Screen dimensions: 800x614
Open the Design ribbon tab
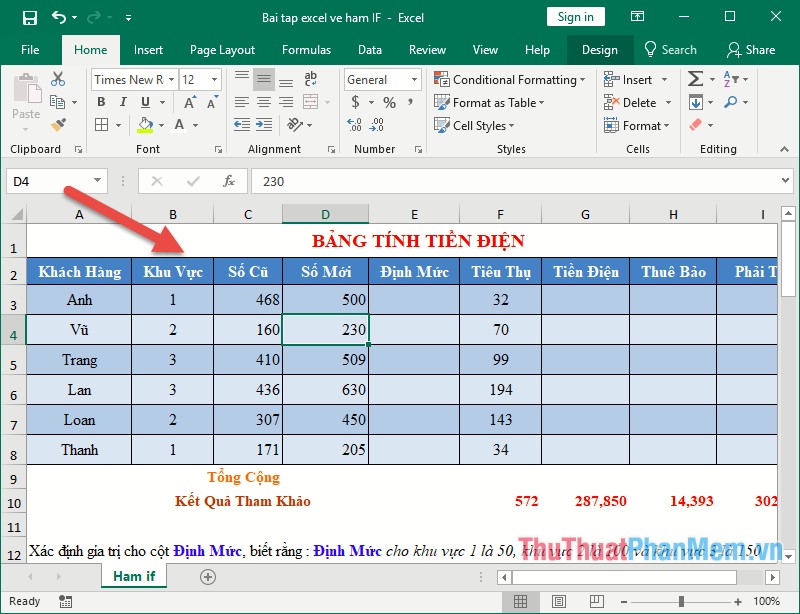point(599,49)
